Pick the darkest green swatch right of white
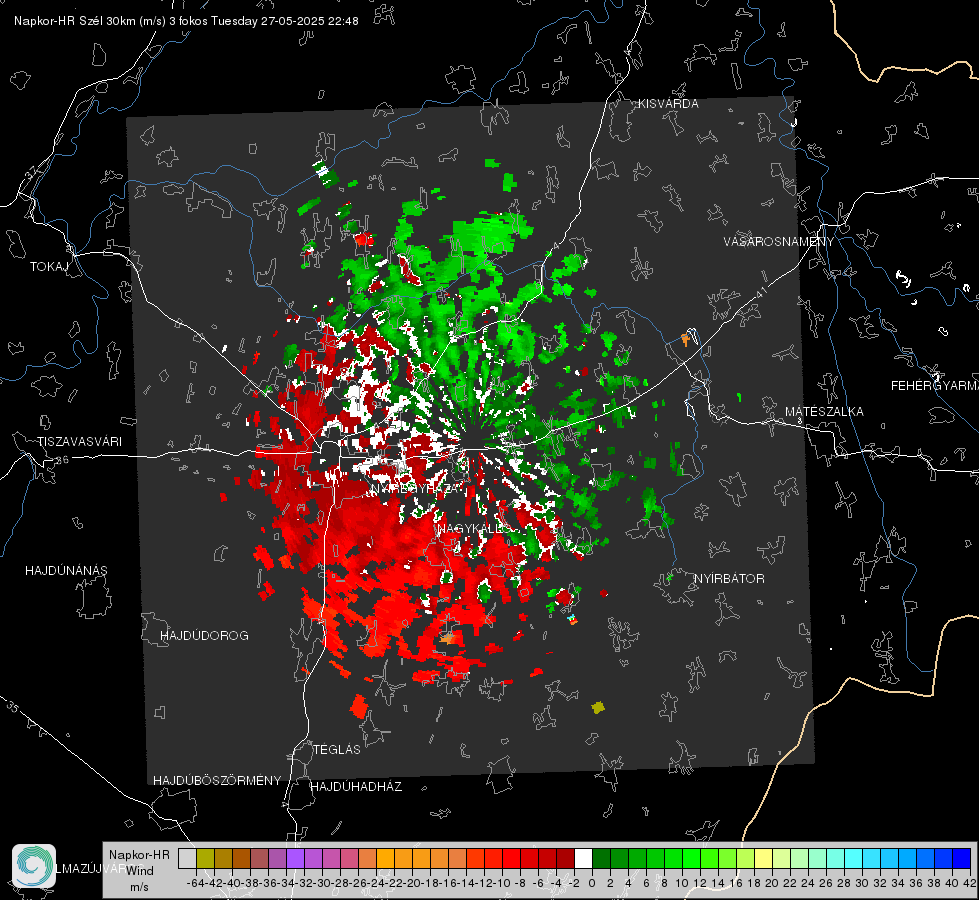Image resolution: width=979 pixels, height=900 pixels. click(601, 858)
